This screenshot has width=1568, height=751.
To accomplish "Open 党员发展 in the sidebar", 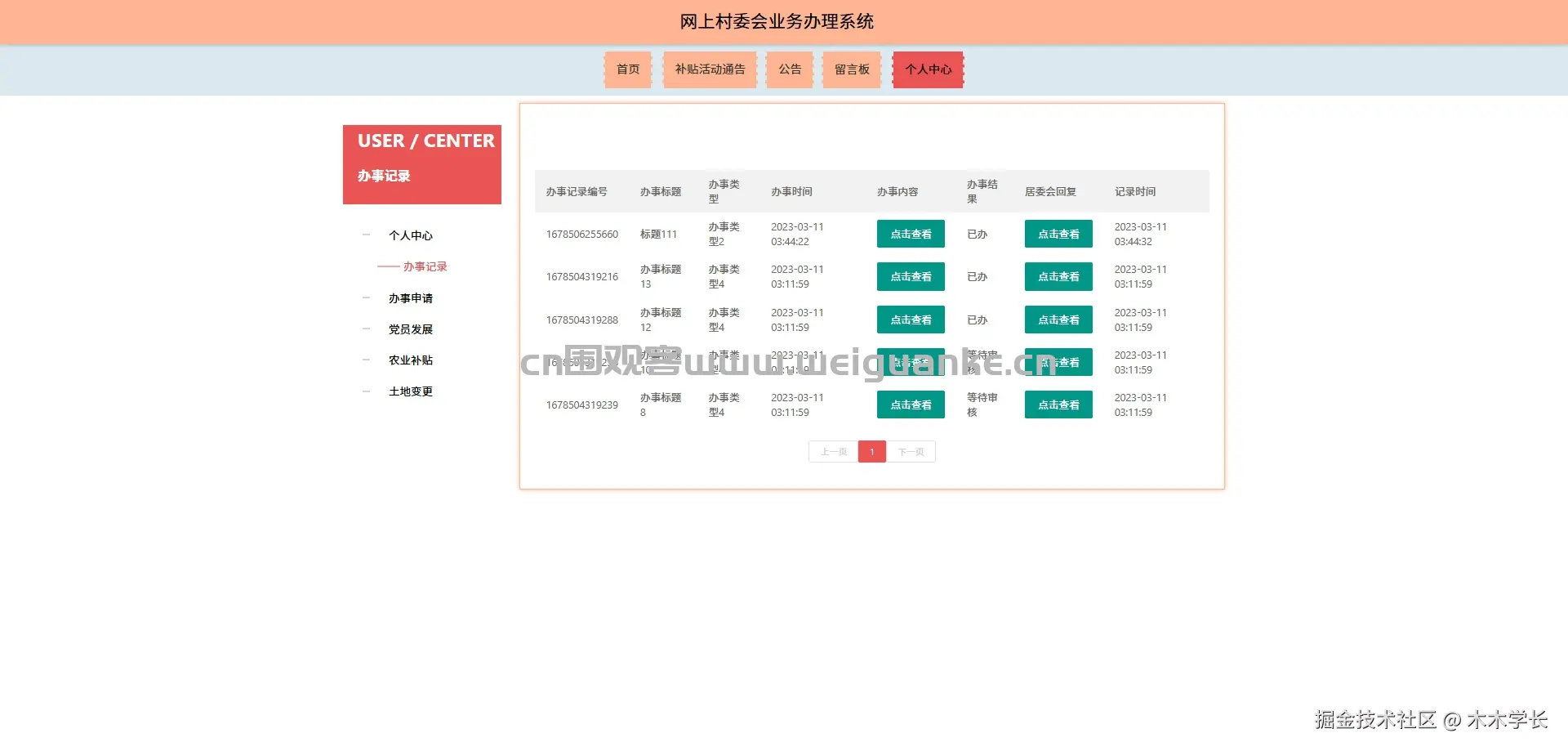I will pyautogui.click(x=411, y=329).
